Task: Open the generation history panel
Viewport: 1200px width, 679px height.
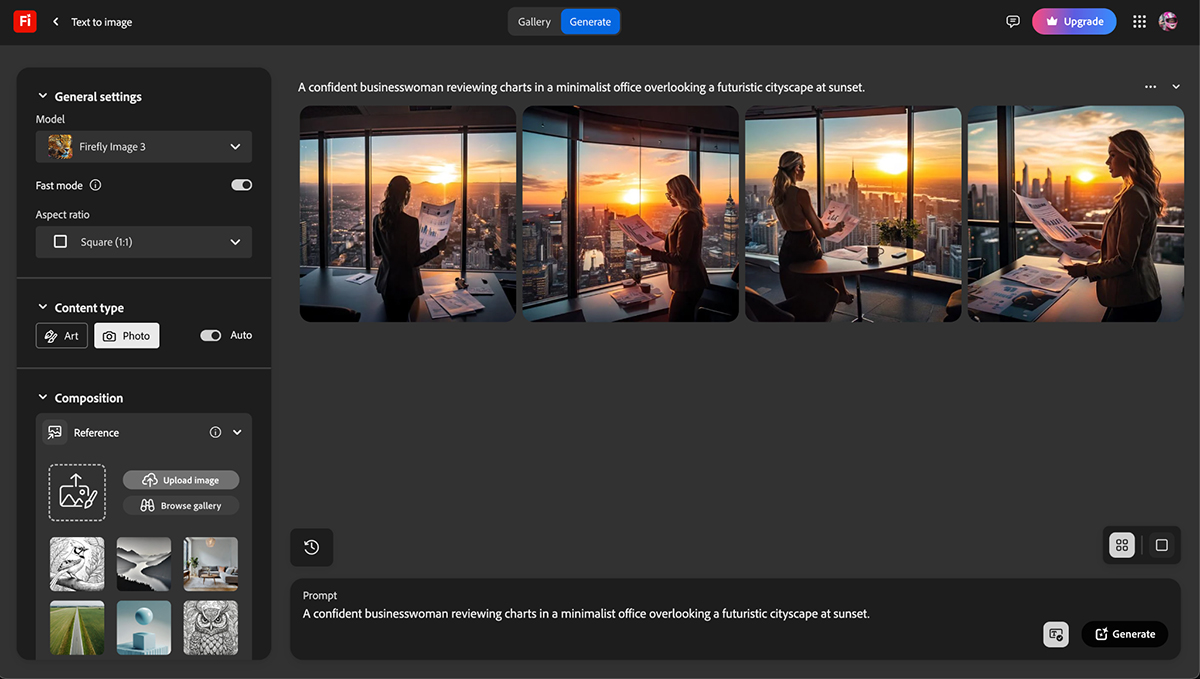Action: coord(311,547)
